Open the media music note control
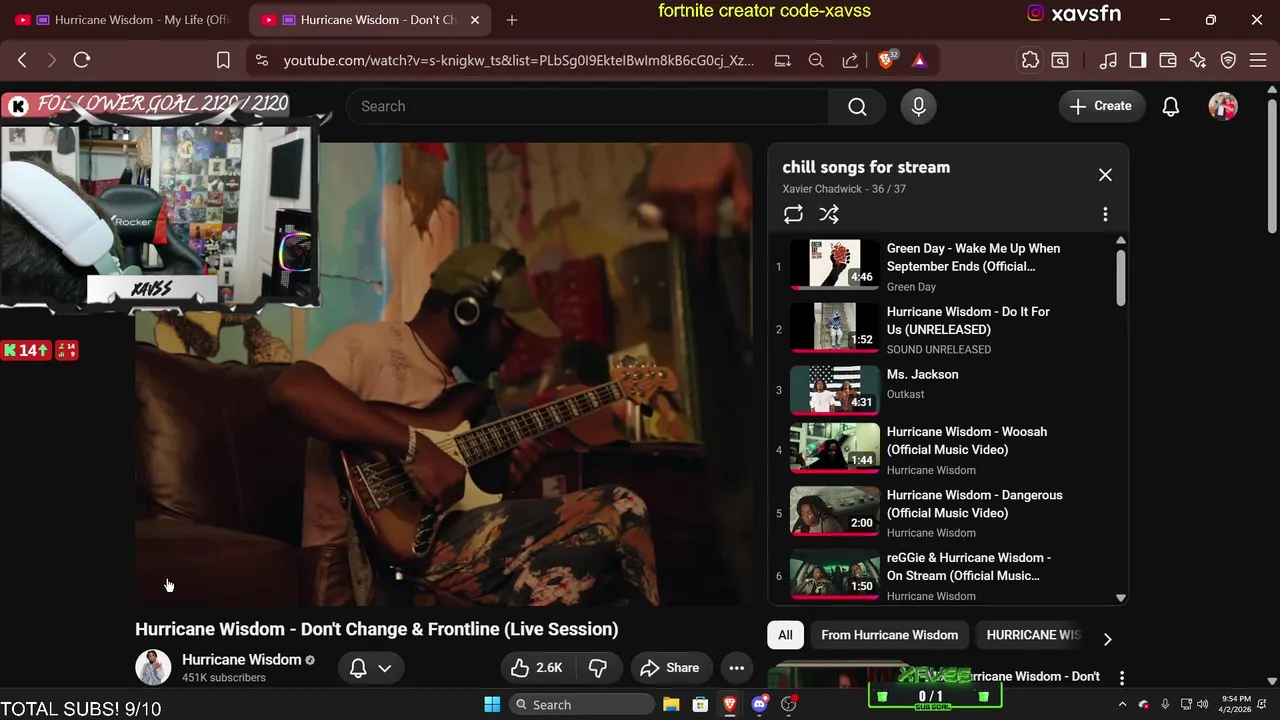Viewport: 1280px width, 720px height. pos(1107,60)
